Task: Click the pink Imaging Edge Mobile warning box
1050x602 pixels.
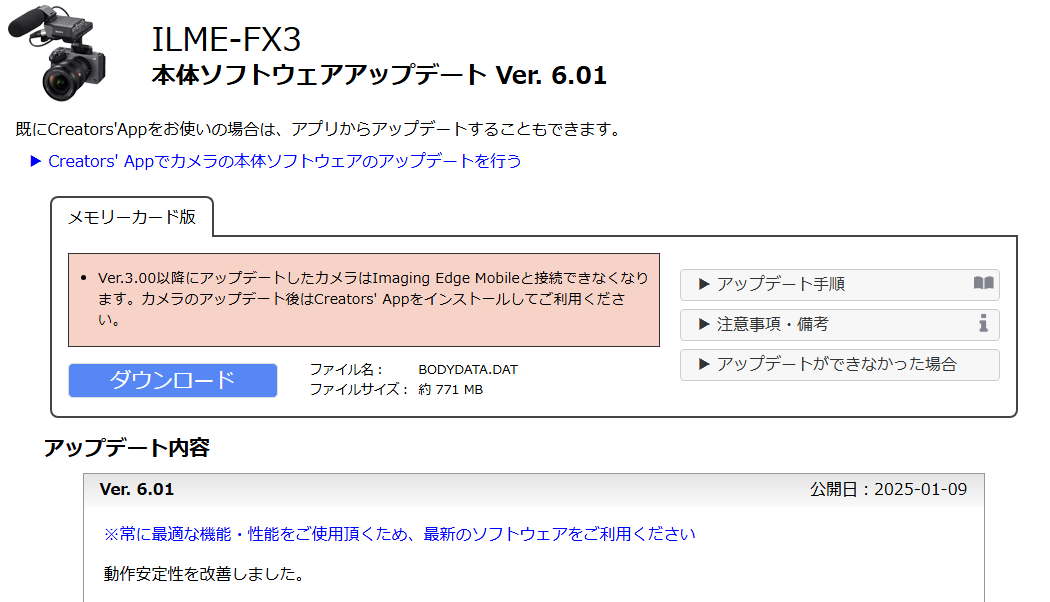Action: (364, 300)
